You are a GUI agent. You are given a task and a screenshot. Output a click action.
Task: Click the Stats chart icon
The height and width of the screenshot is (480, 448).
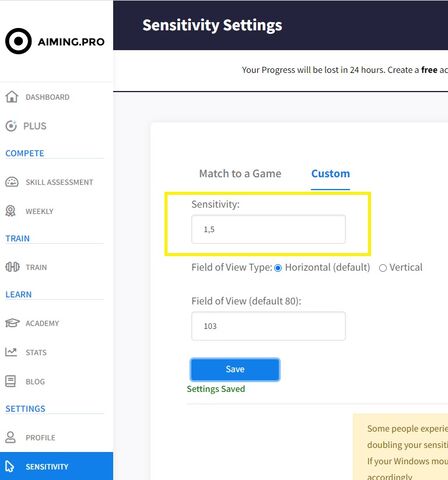coord(11,352)
